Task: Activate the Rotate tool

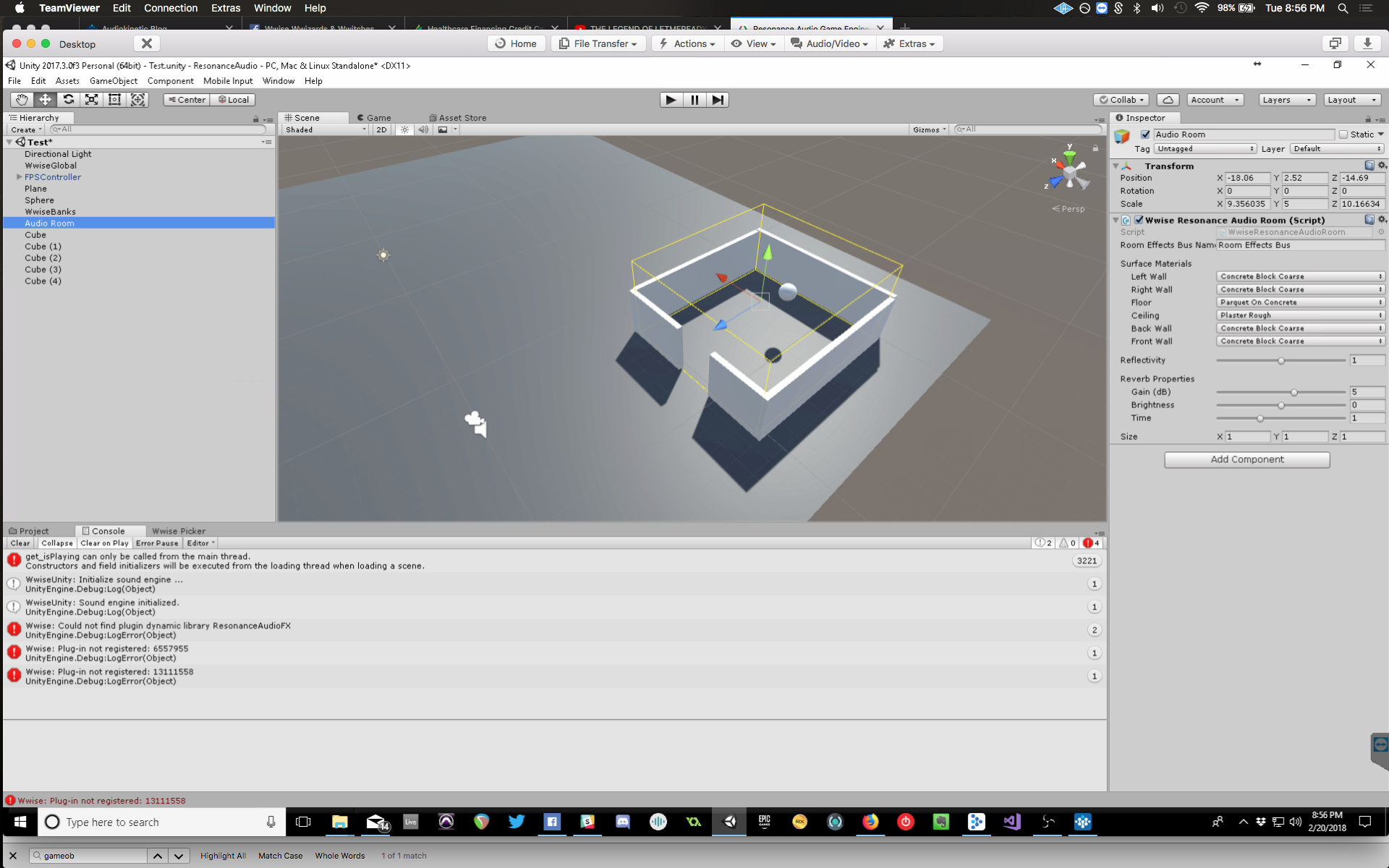Action: click(x=69, y=99)
